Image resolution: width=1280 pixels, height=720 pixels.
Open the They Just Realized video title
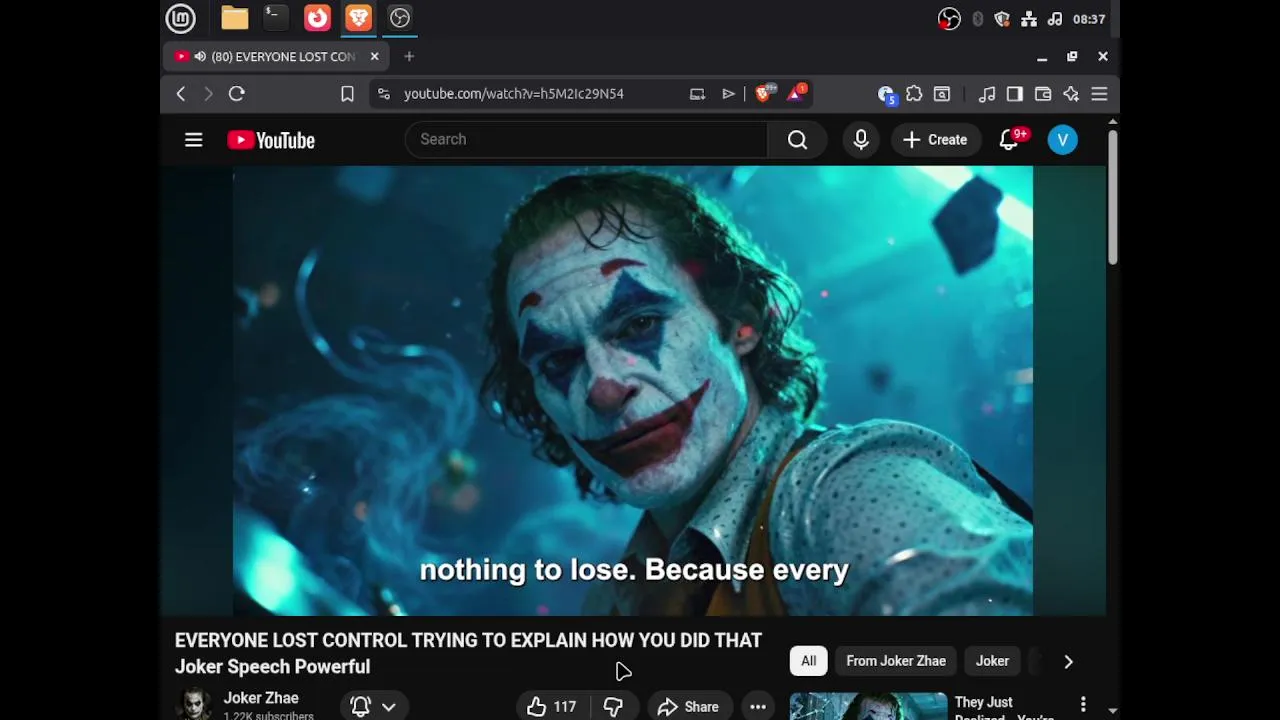pos(1003,708)
